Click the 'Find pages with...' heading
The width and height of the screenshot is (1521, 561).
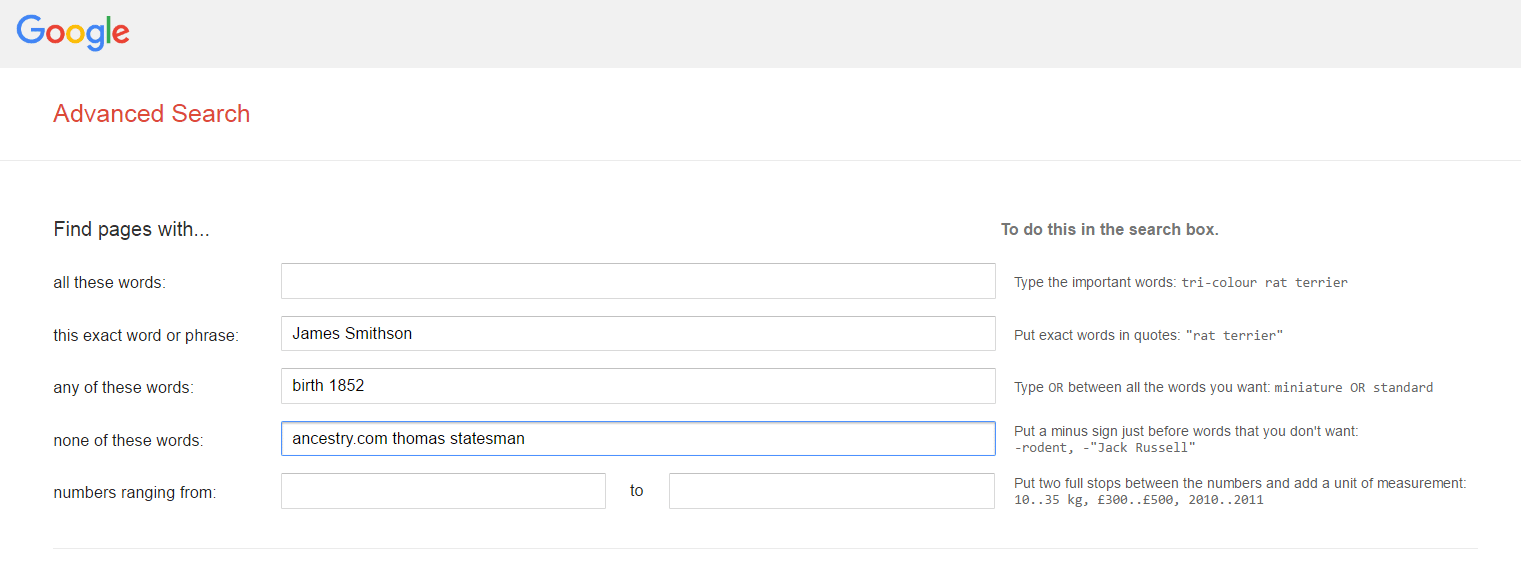click(x=131, y=230)
